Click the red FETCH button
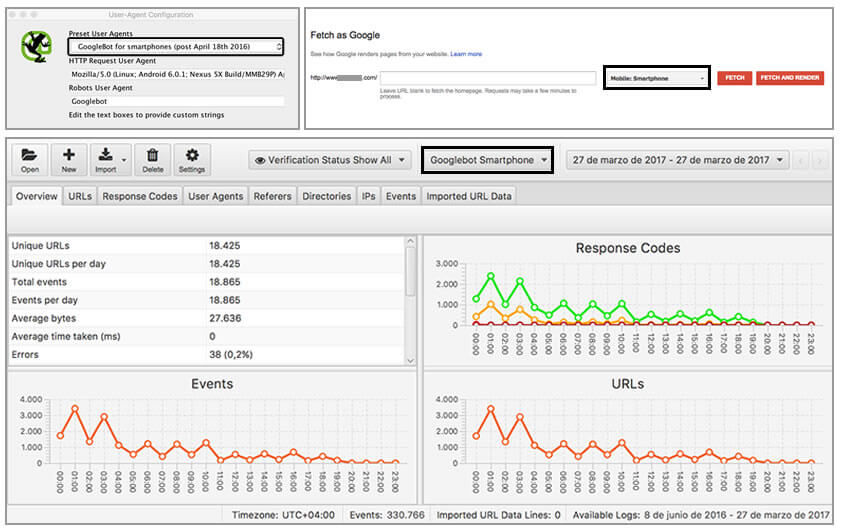This screenshot has height=532, width=842. [x=735, y=78]
